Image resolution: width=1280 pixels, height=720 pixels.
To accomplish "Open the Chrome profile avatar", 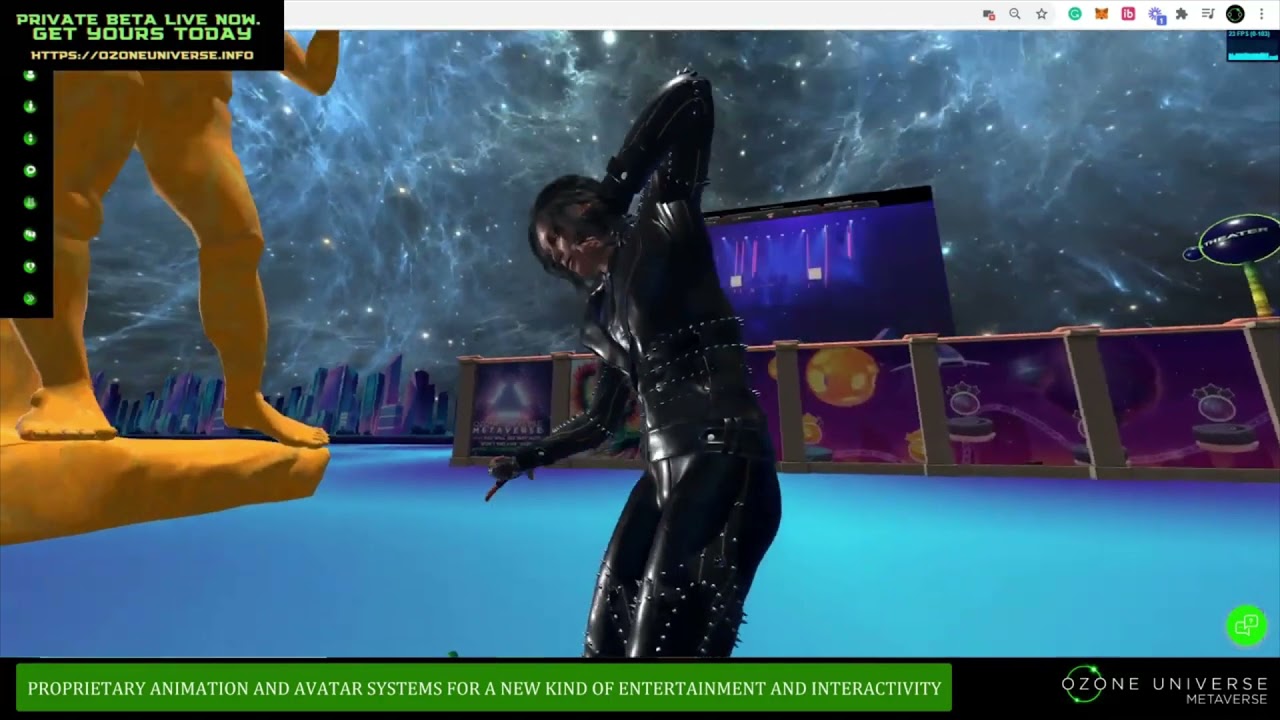I will [1235, 14].
